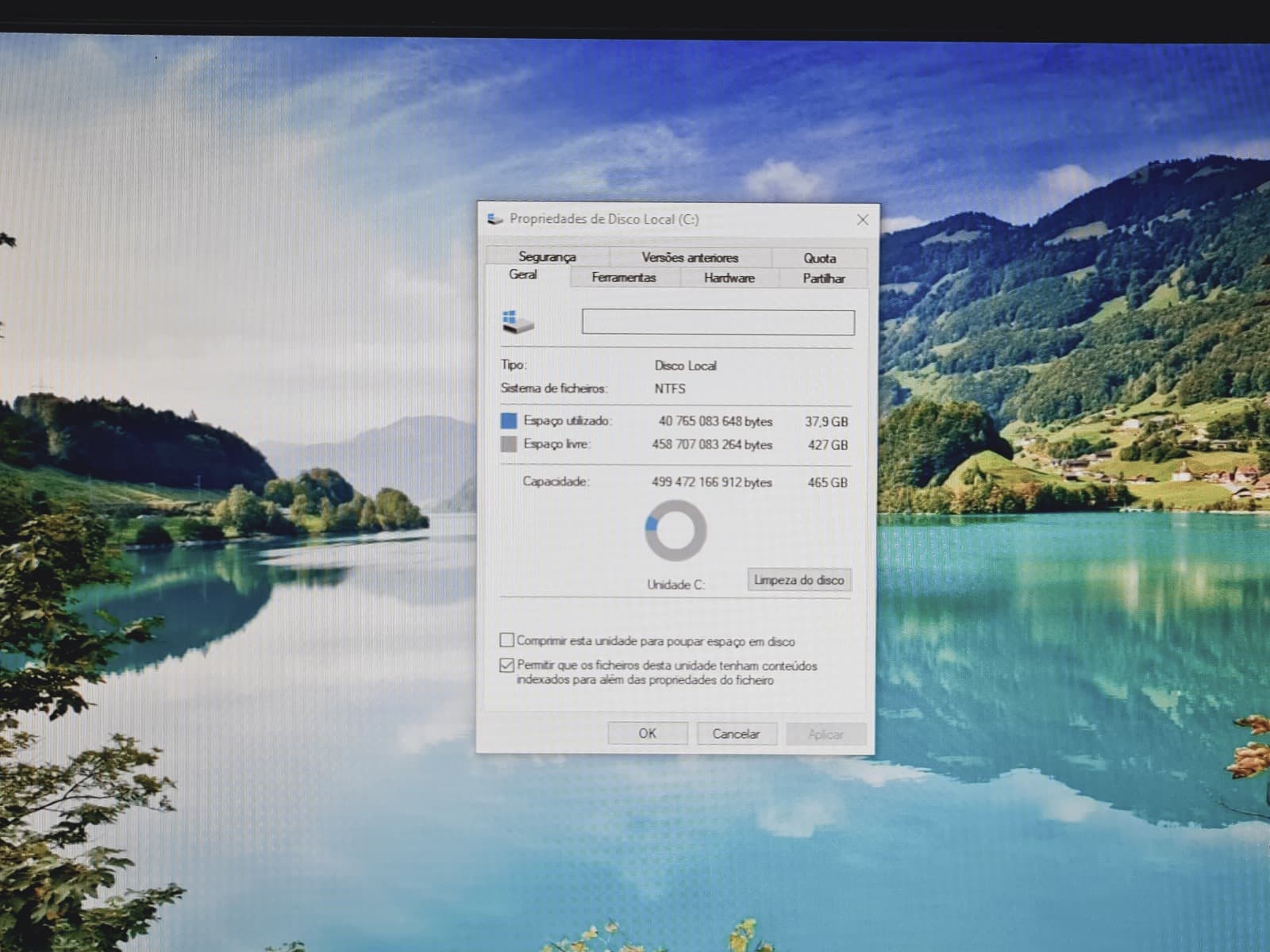Switch to the Segurança tab
The image size is (1270, 952).
(547, 257)
